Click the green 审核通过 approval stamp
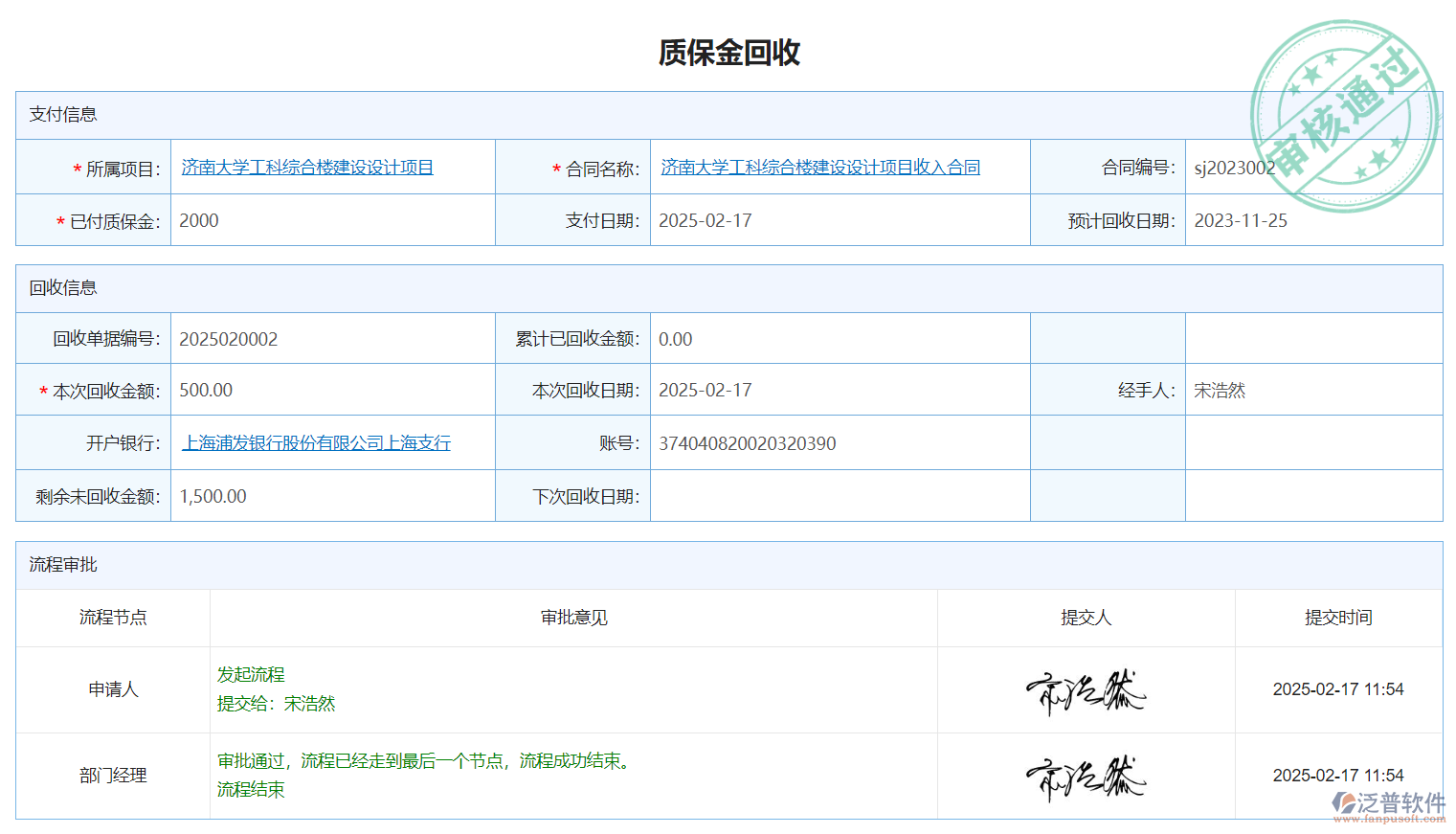1456x834 pixels. 1345,117
